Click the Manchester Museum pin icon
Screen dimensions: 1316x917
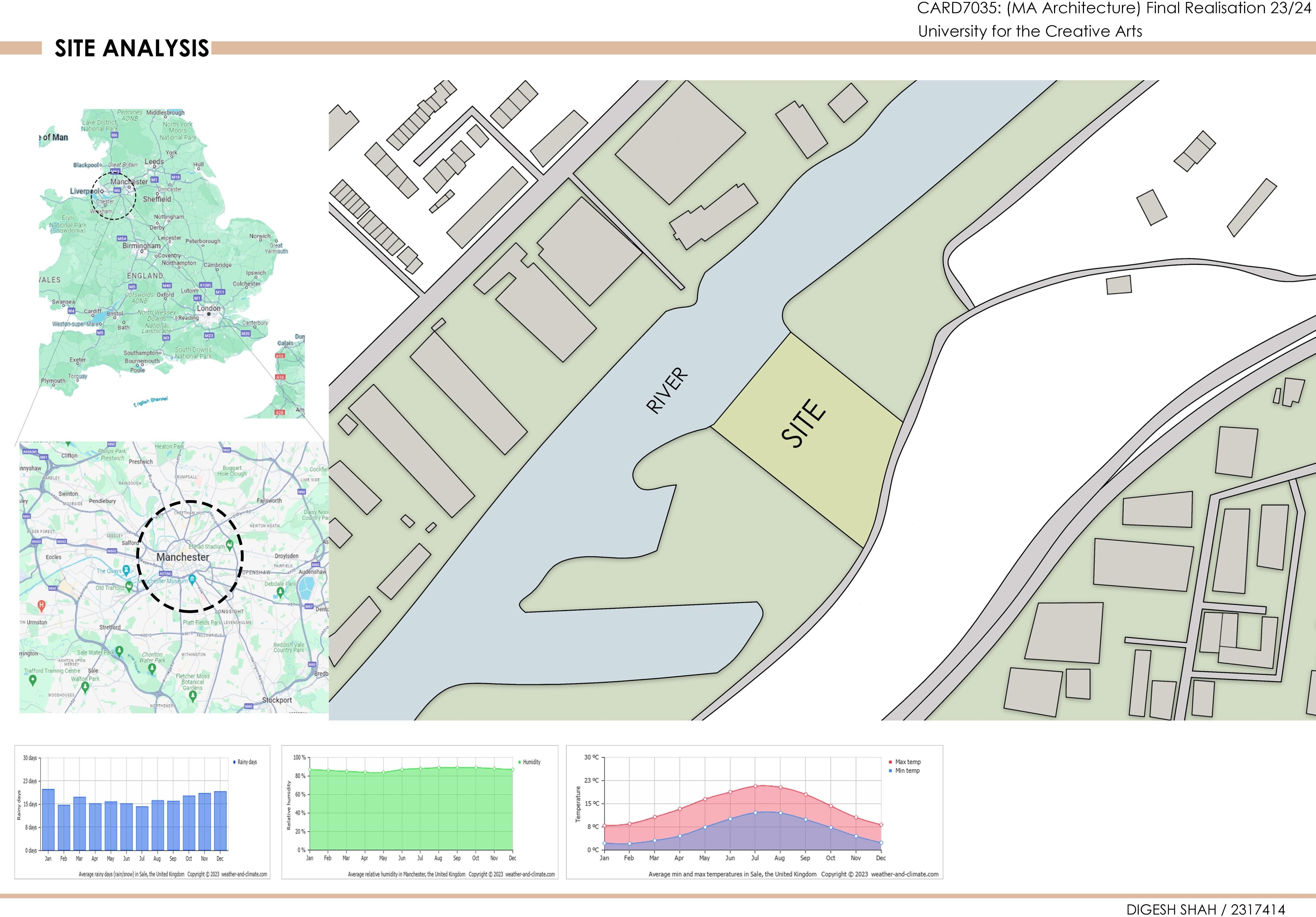(193, 580)
